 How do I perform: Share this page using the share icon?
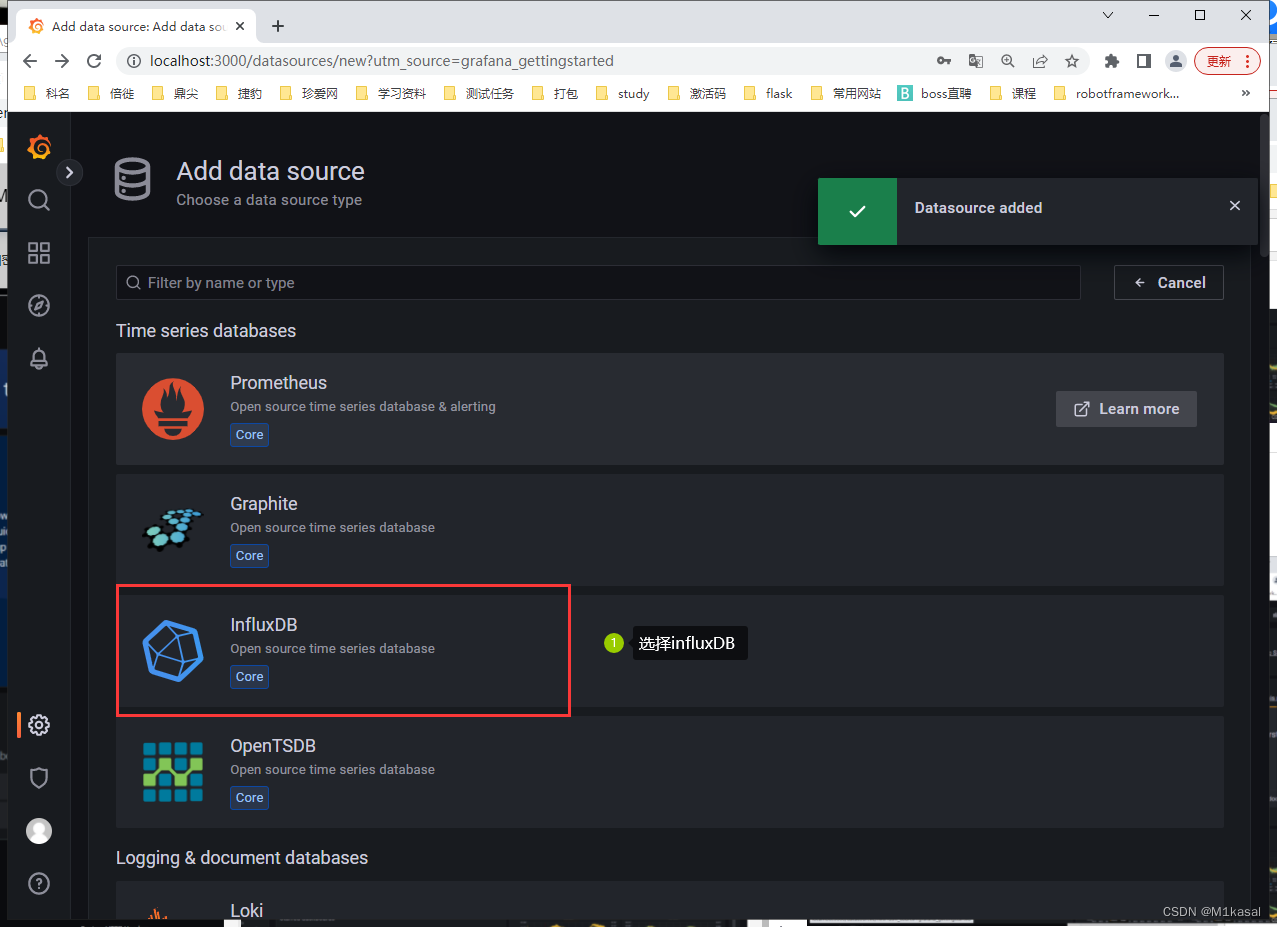1040,61
